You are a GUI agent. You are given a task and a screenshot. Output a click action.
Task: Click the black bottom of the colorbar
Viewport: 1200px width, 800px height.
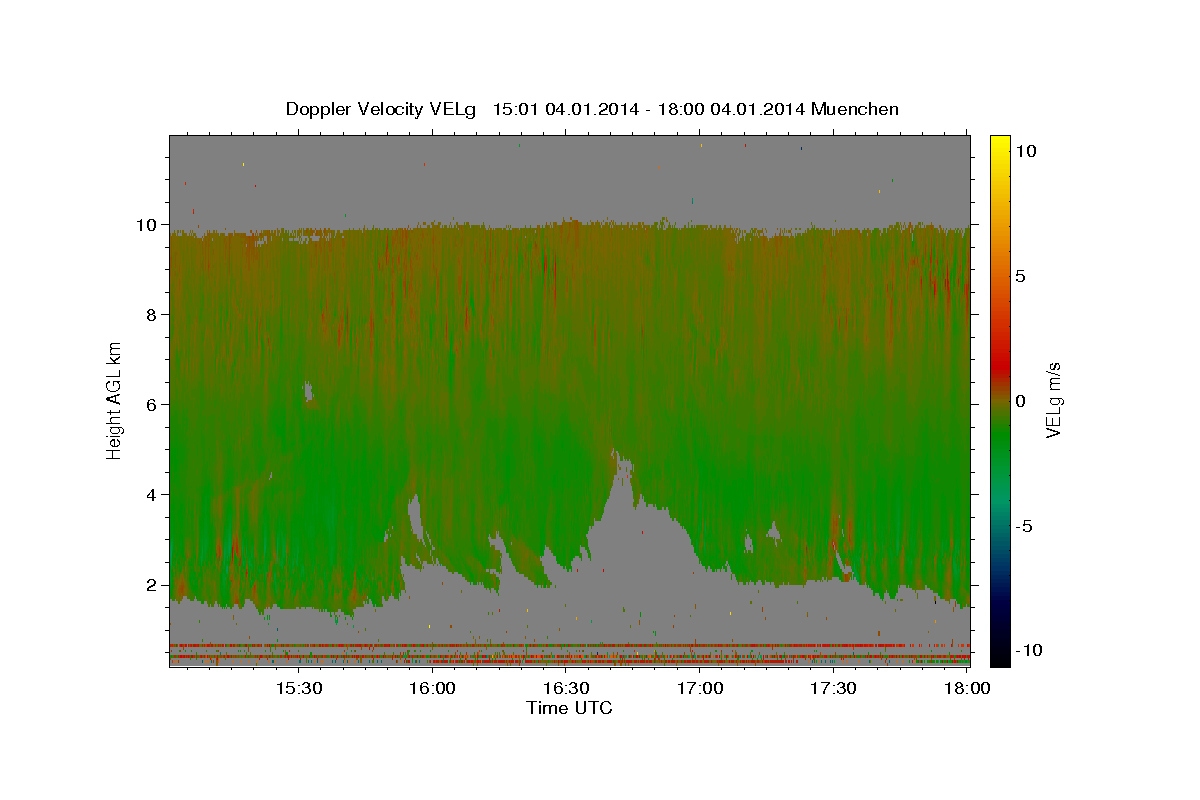point(1000,658)
